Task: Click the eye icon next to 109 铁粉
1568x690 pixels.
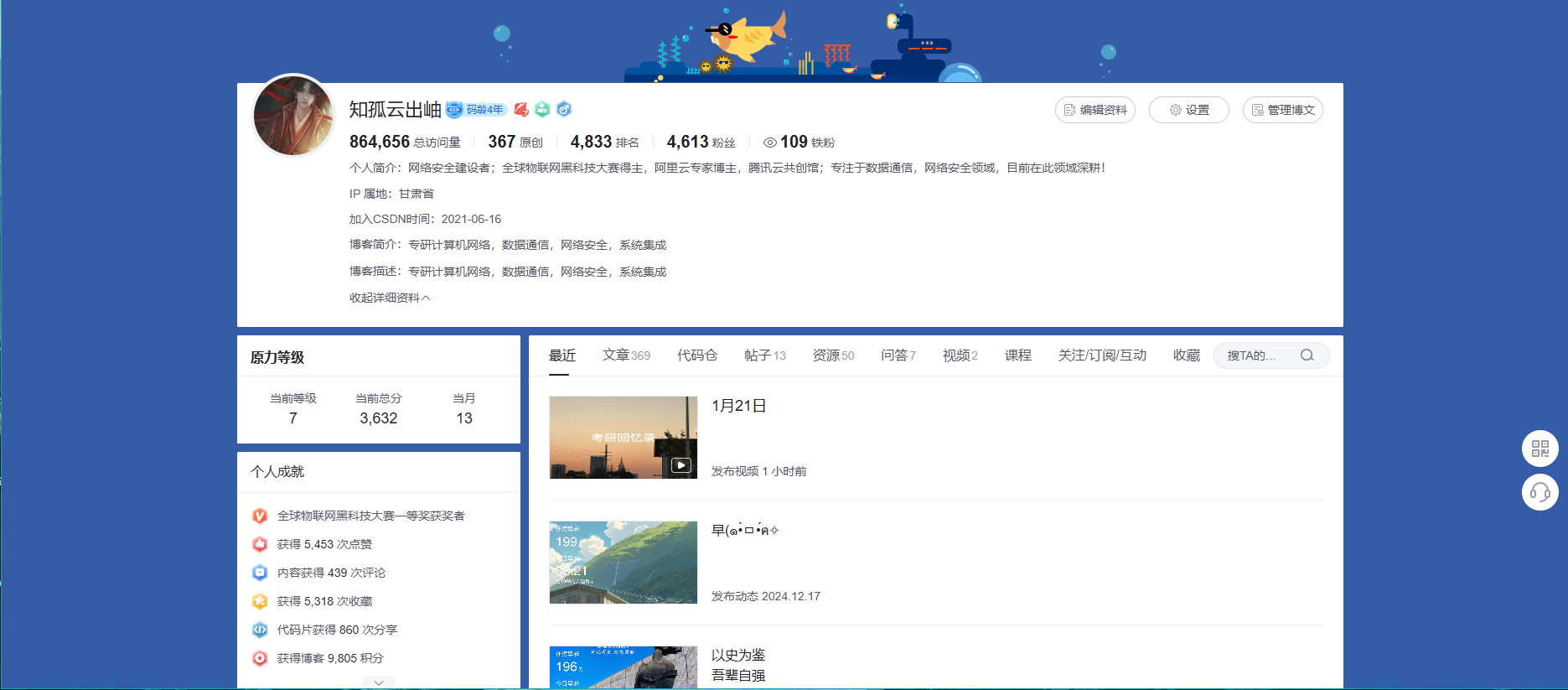Action: point(770,143)
